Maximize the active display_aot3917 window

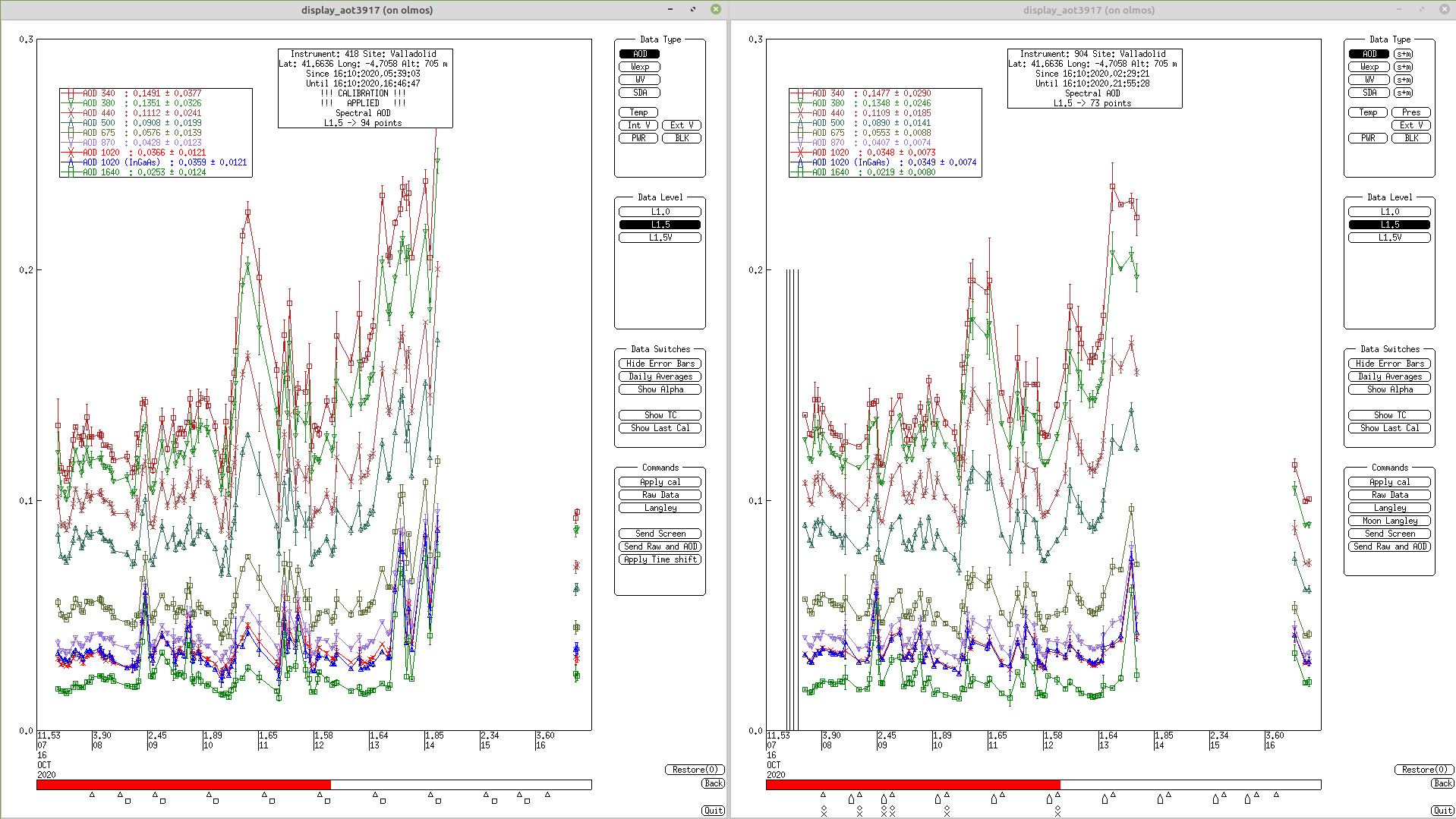[x=693, y=9]
